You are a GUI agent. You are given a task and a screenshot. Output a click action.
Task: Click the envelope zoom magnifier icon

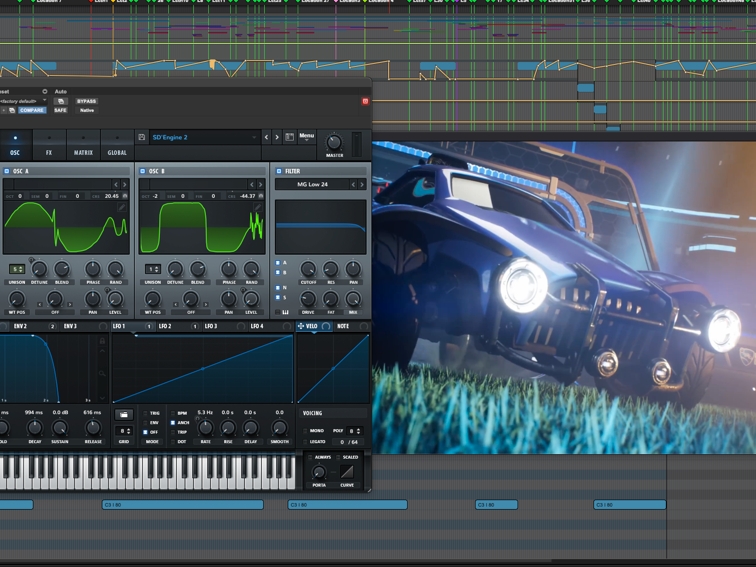point(102,374)
